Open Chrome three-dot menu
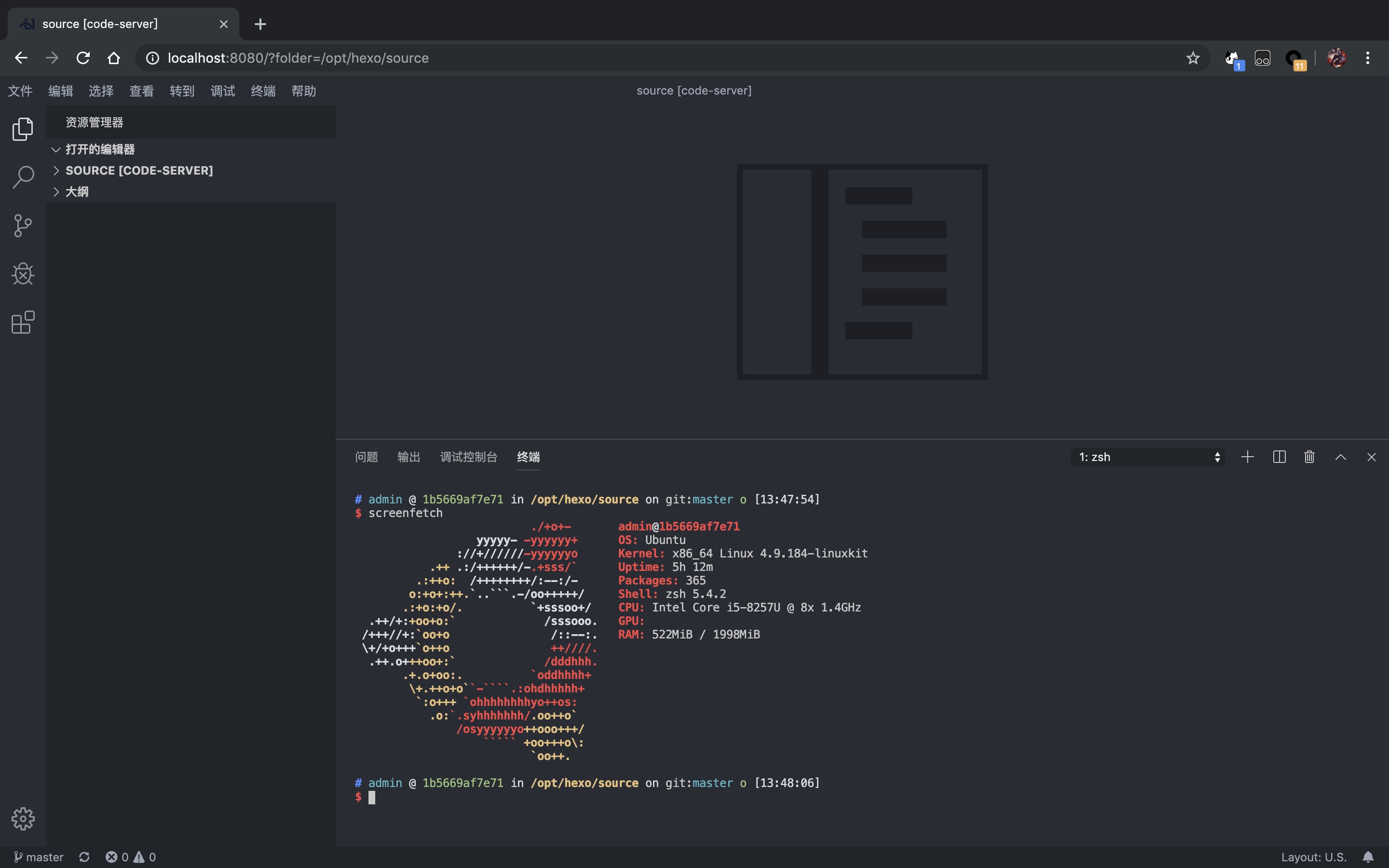1389x868 pixels. click(1368, 58)
